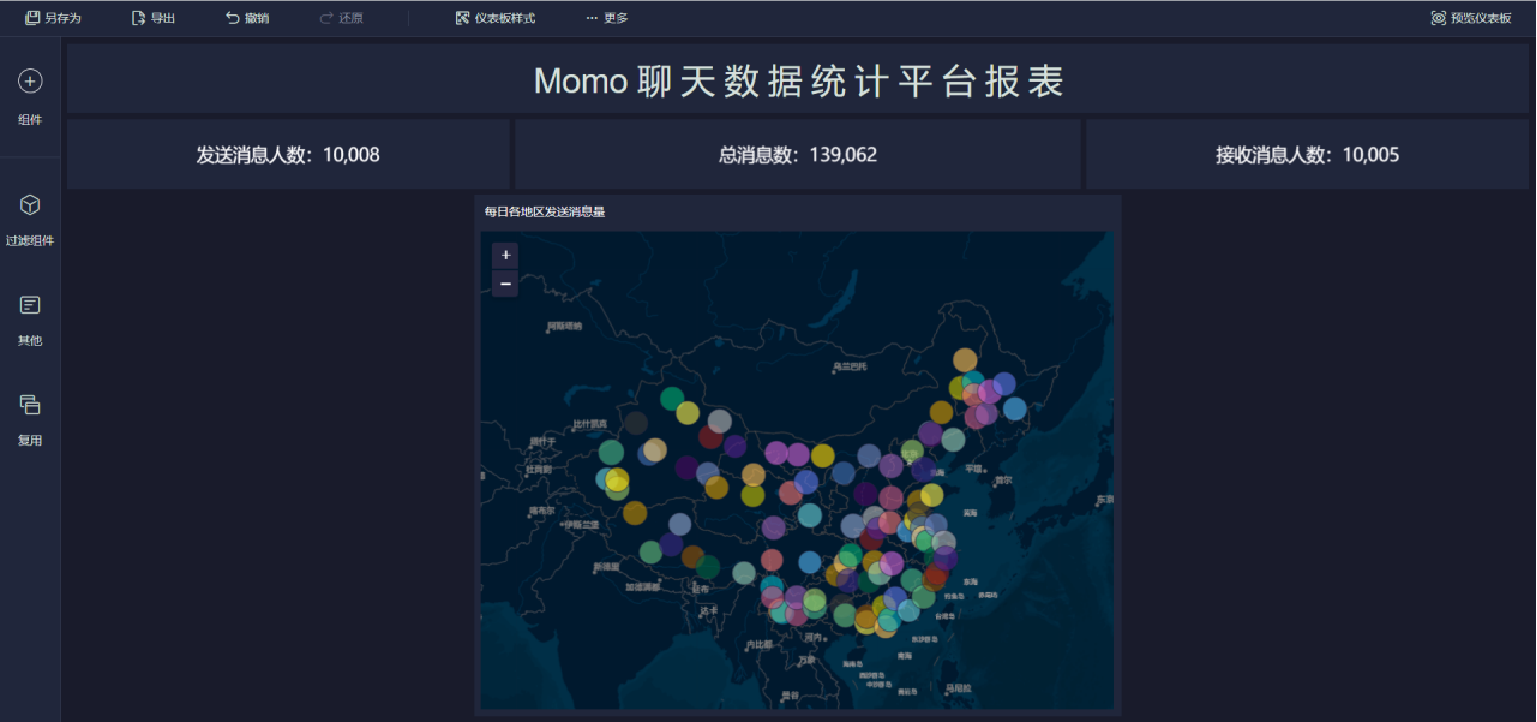Open the 组件 add component panel

pyautogui.click(x=30, y=98)
